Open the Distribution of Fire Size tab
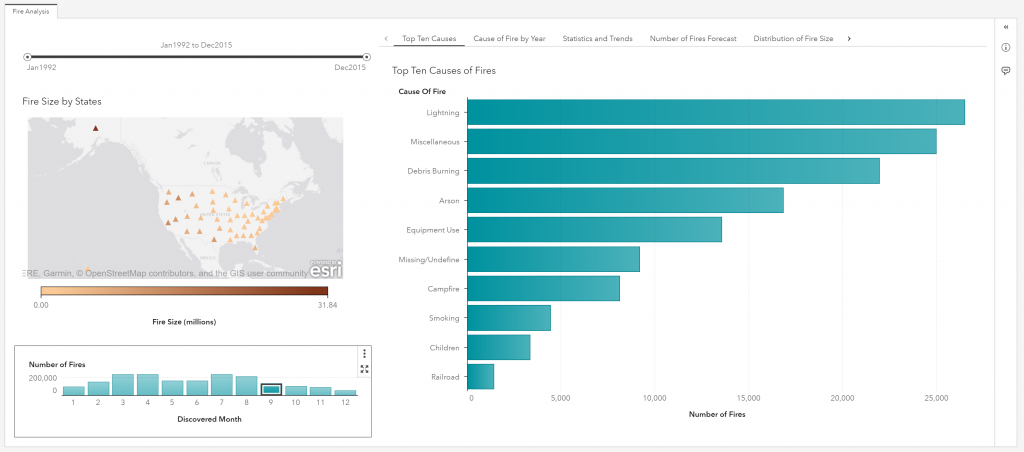The image size is (1024, 452). [793, 38]
